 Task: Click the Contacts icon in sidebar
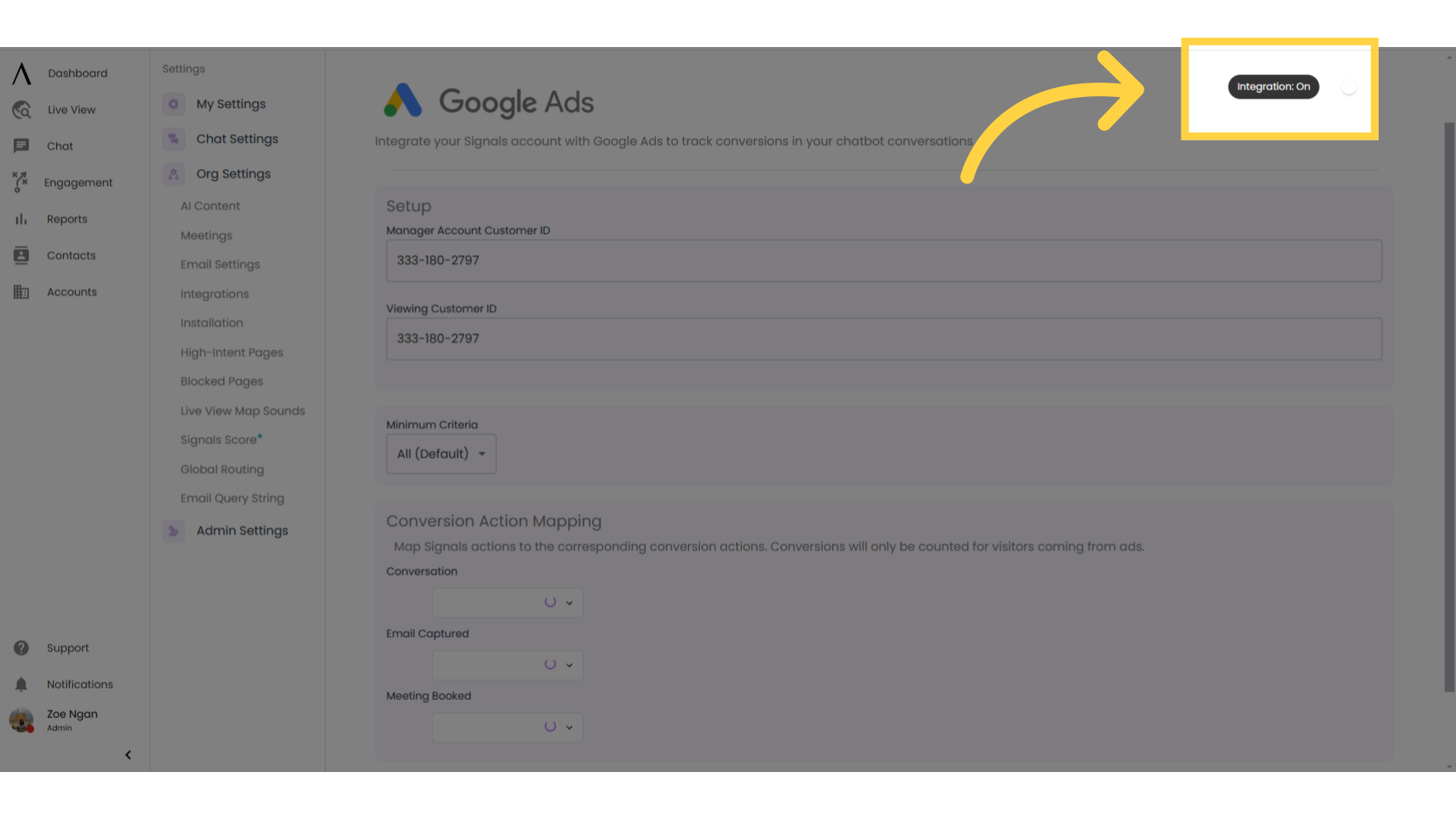click(x=21, y=255)
